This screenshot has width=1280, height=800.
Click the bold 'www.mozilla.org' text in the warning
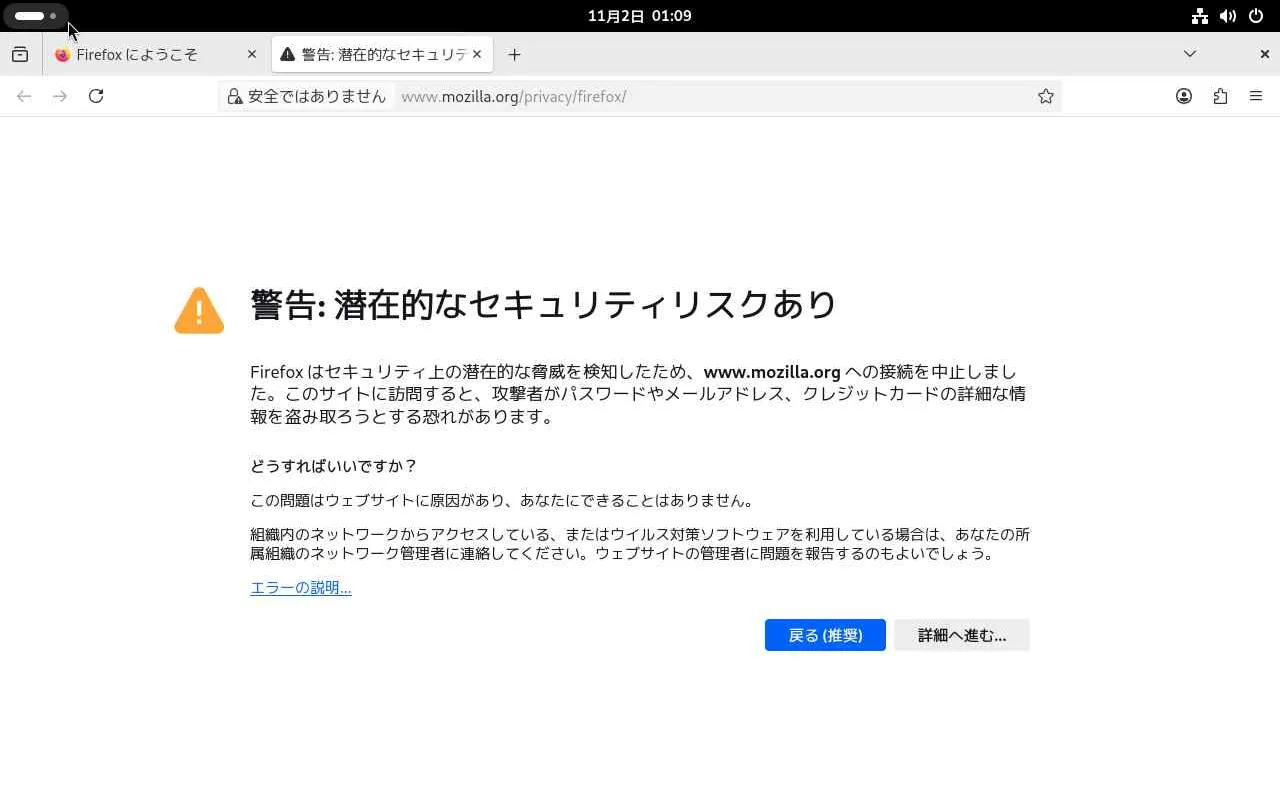click(x=772, y=372)
